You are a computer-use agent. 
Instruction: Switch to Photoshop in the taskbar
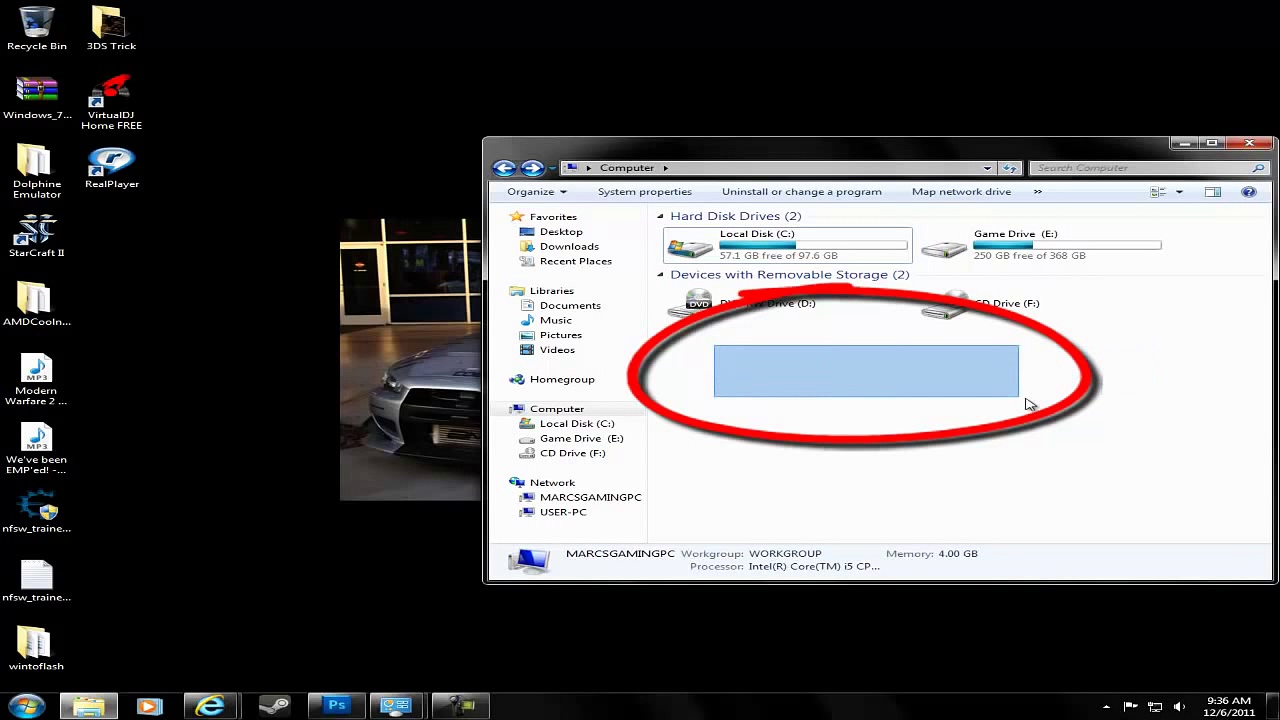[x=336, y=706]
